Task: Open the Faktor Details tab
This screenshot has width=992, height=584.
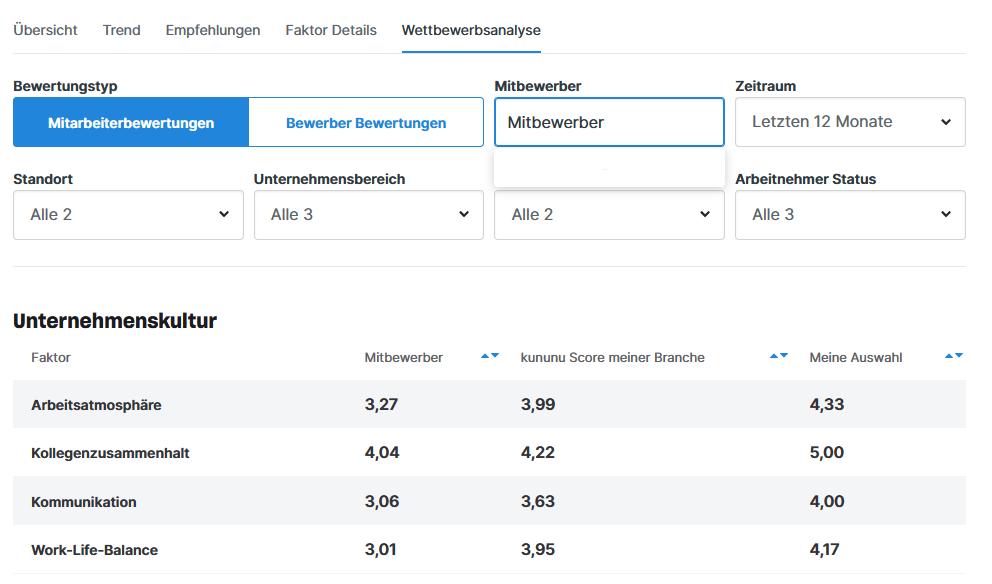Action: (x=331, y=30)
